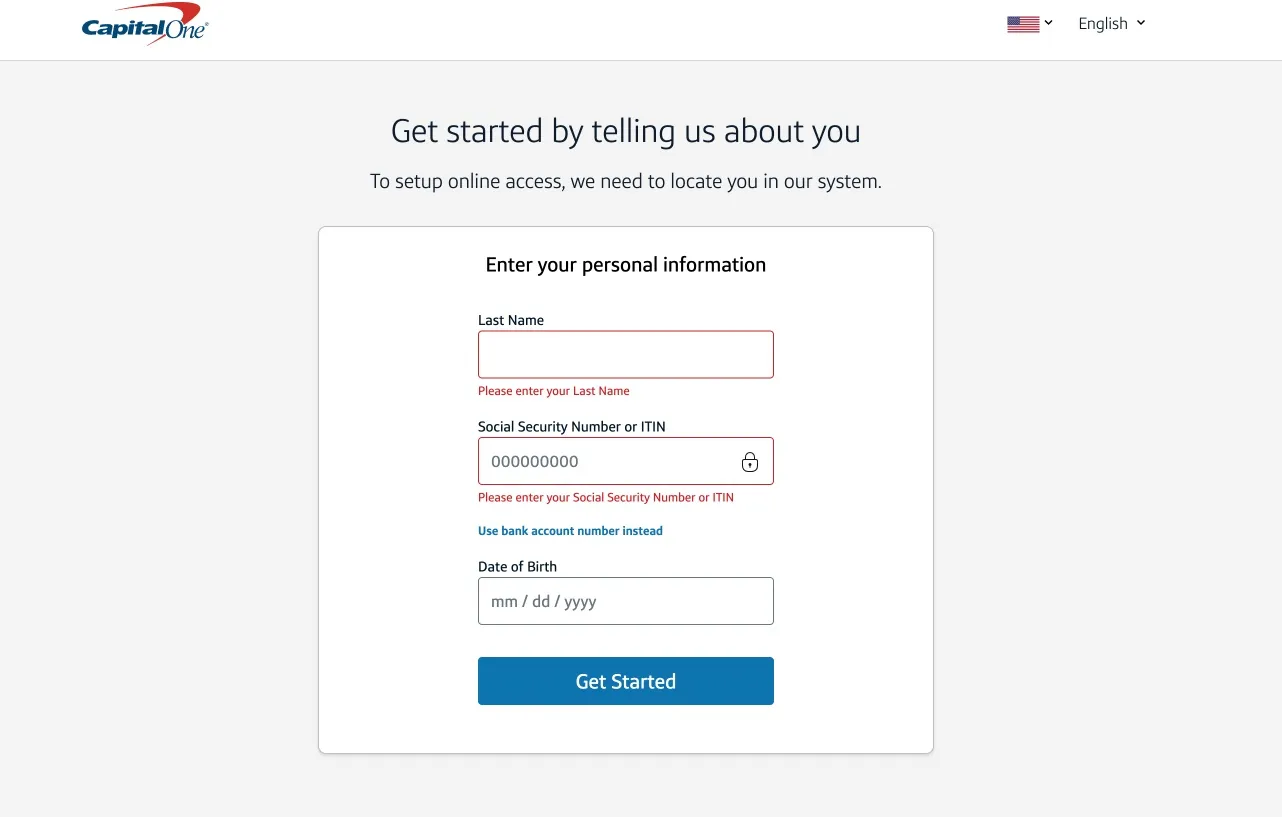Select the Date of Birth field

626,601
